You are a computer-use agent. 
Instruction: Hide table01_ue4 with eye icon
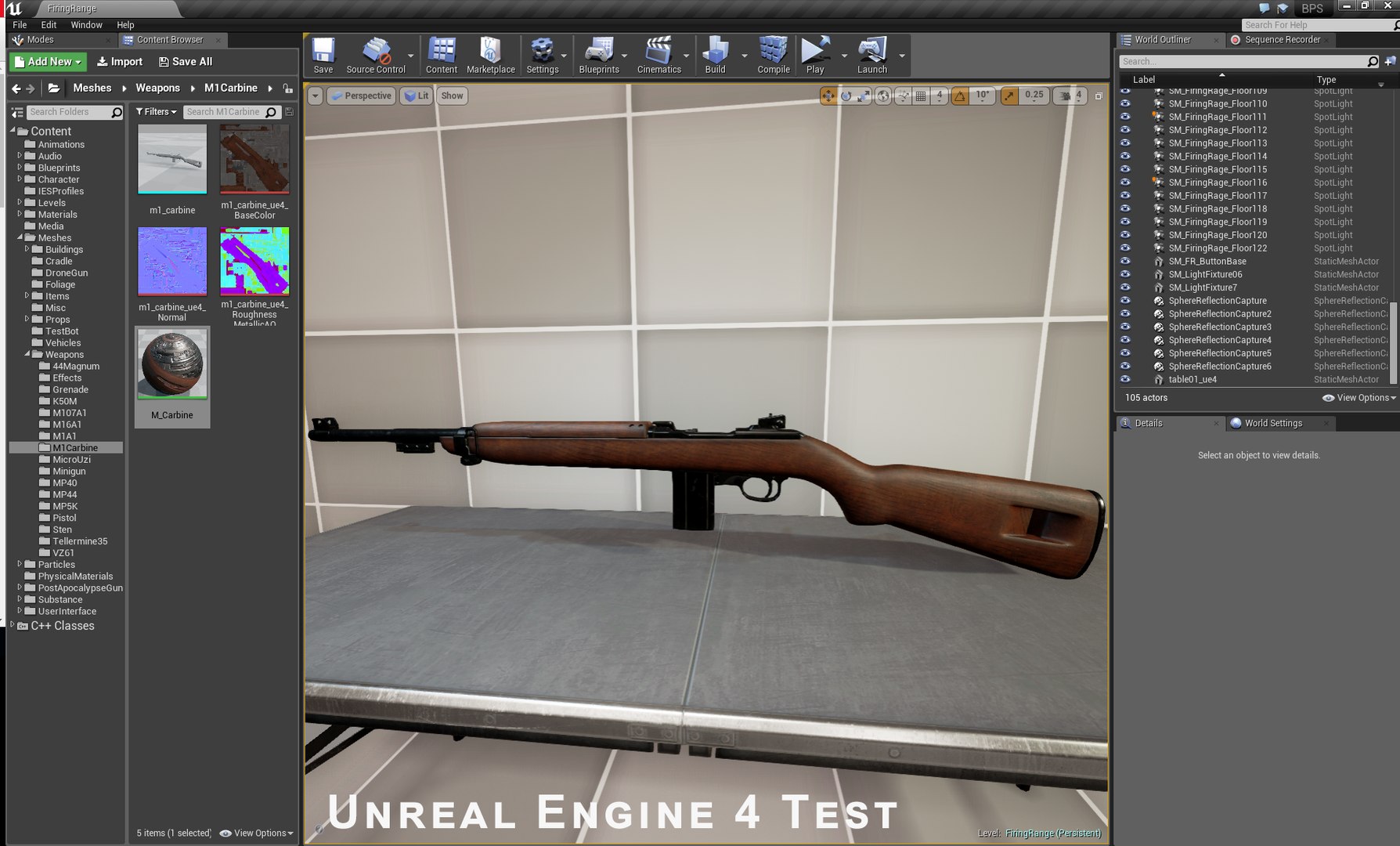1125,379
